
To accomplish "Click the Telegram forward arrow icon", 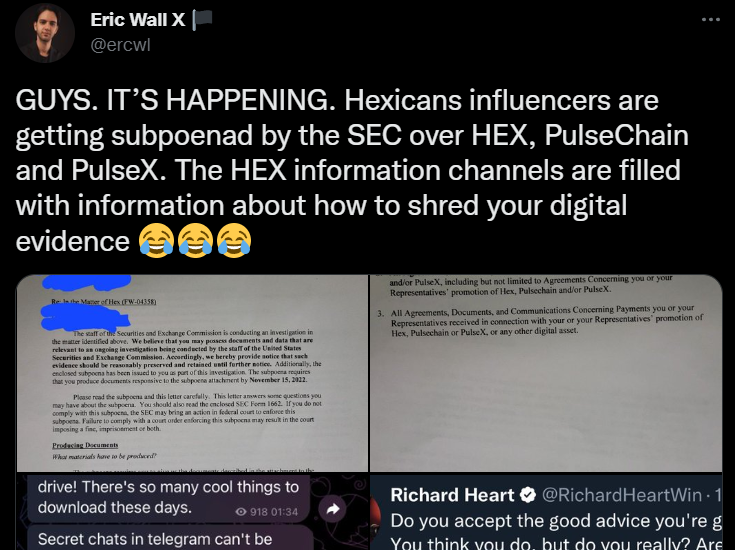I will tap(332, 509).
